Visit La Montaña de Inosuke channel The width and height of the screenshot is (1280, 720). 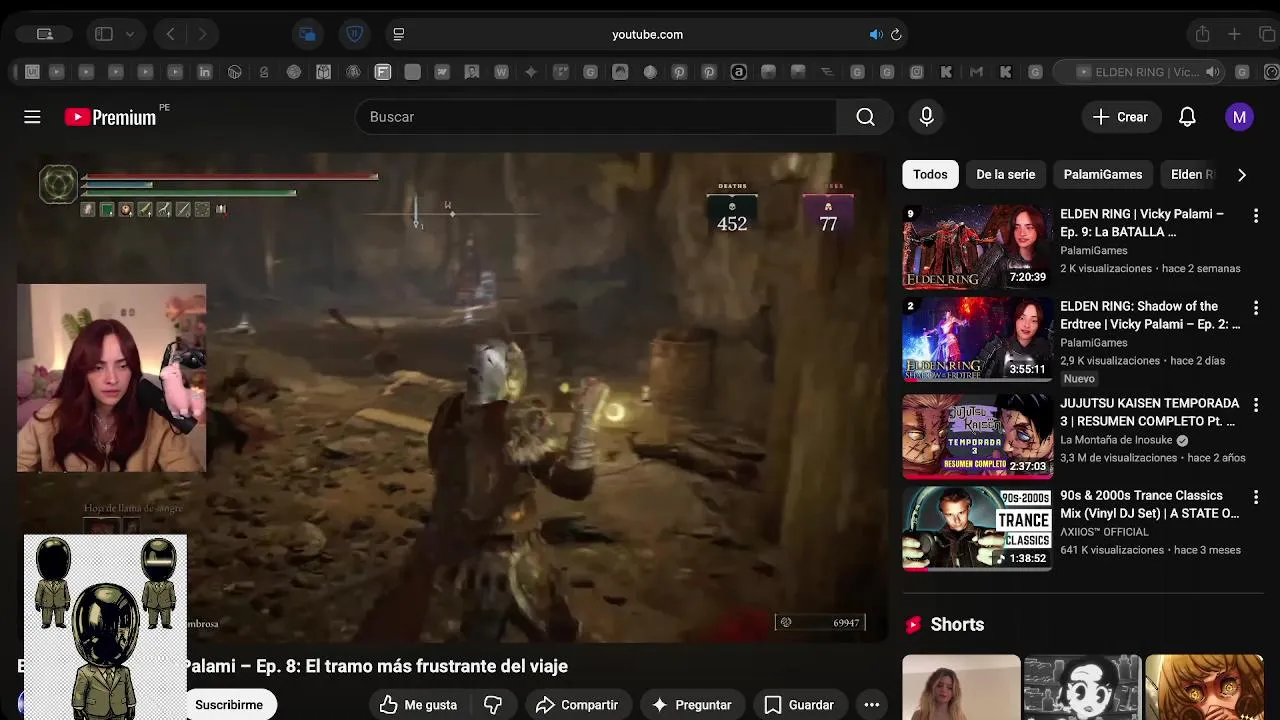click(1116, 440)
